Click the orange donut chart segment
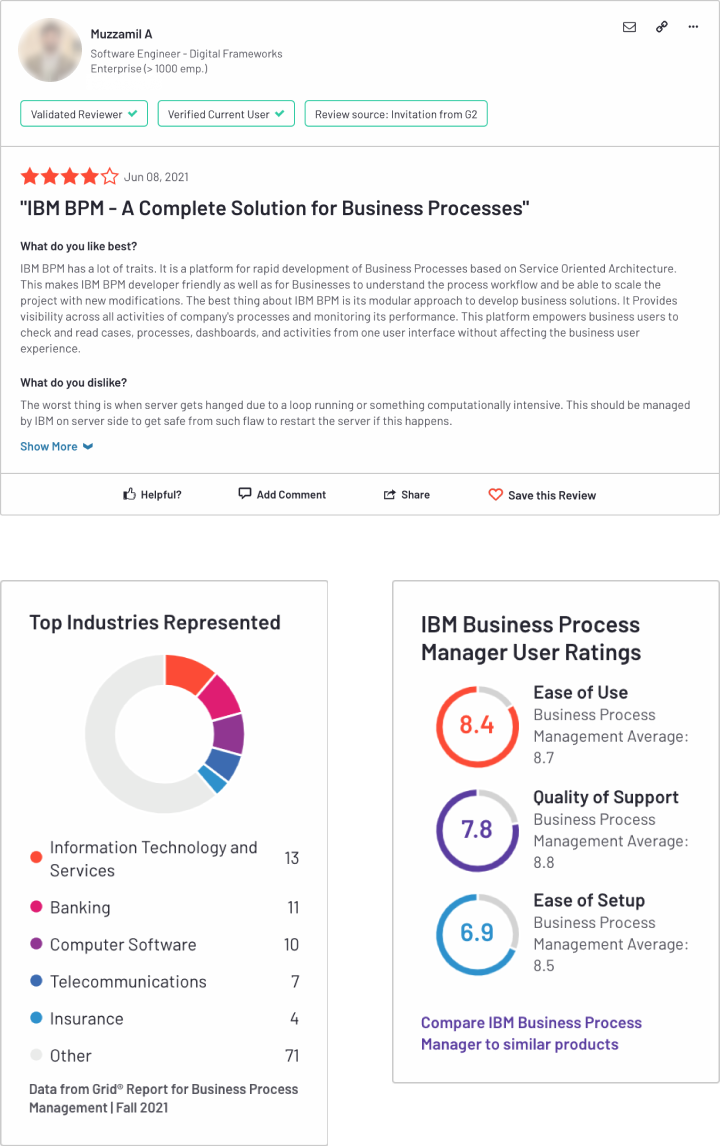The image size is (720, 1146). [188, 672]
